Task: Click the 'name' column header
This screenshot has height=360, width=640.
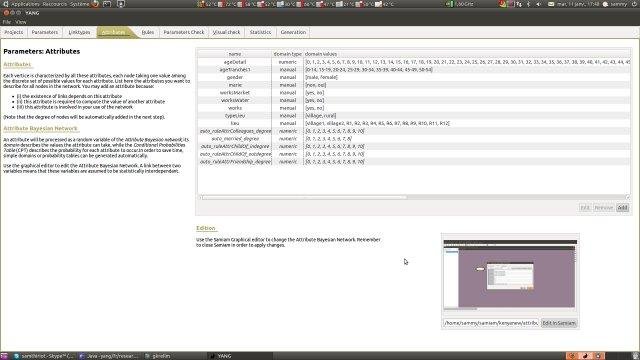Action: [x=235, y=54]
